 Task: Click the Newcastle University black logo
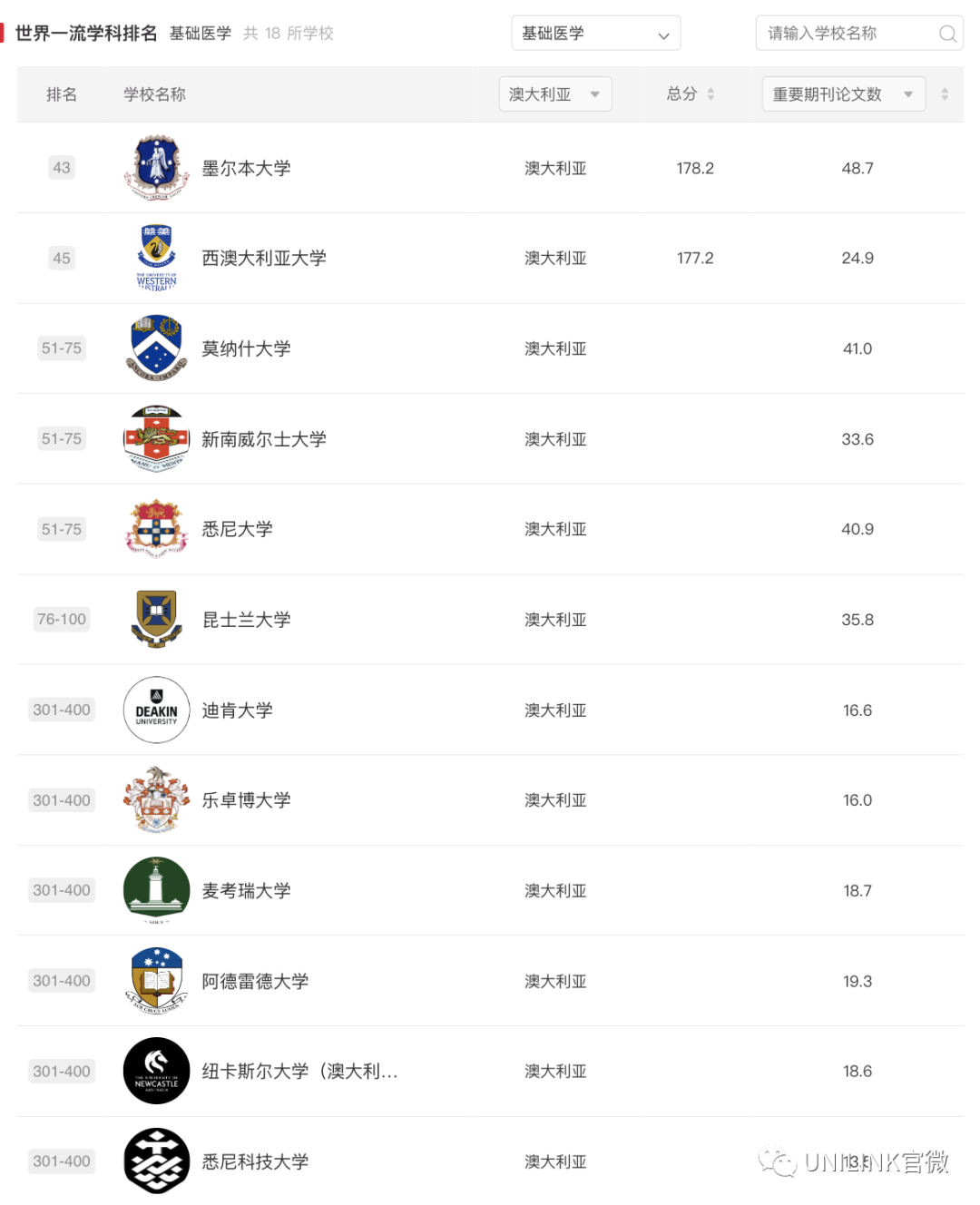pyautogui.click(x=157, y=1071)
